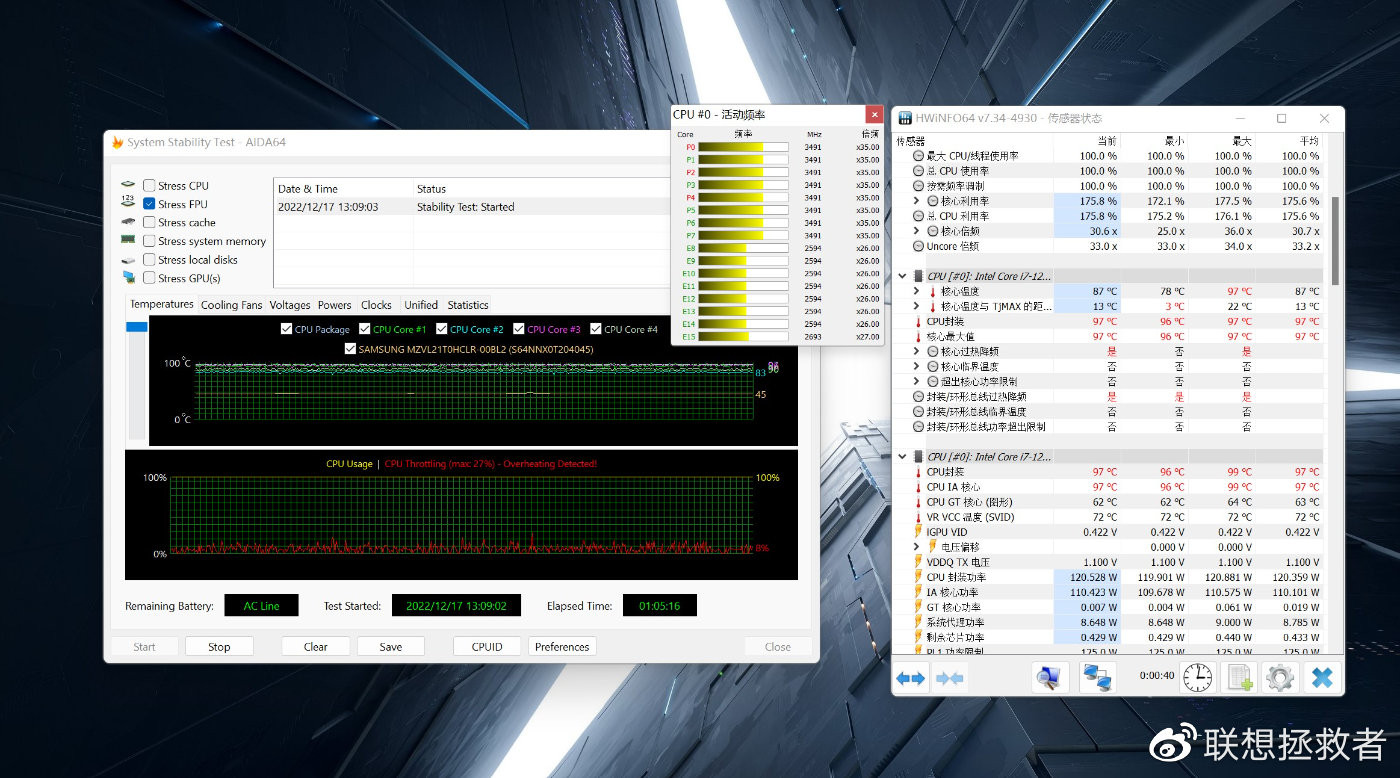This screenshot has width=1400, height=778.
Task: Start logging with the sheet-plus icon
Action: (1240, 677)
